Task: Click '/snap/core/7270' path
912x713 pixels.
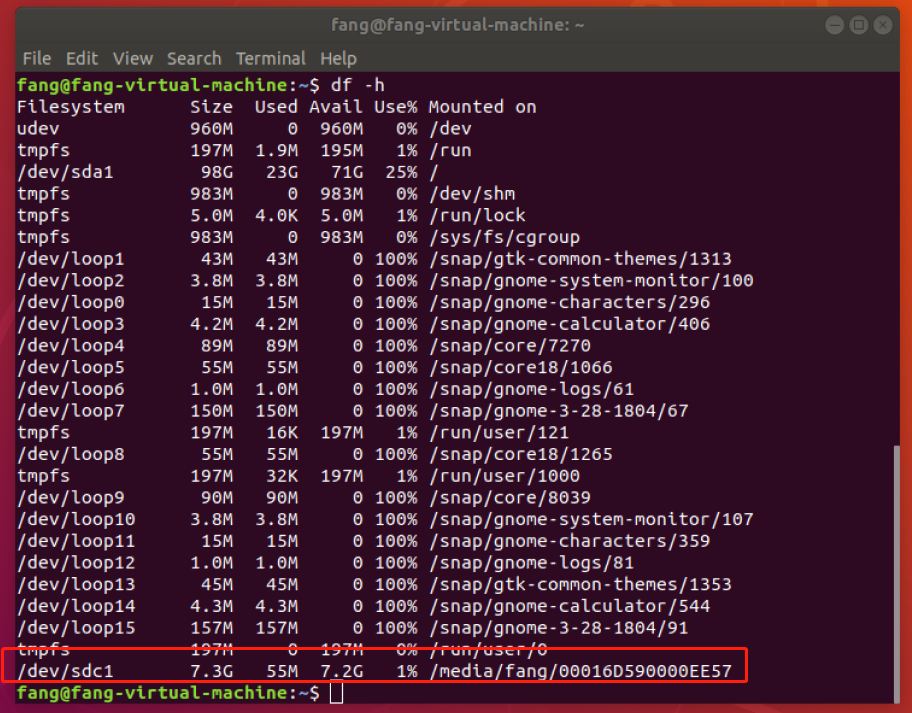Action: point(510,345)
